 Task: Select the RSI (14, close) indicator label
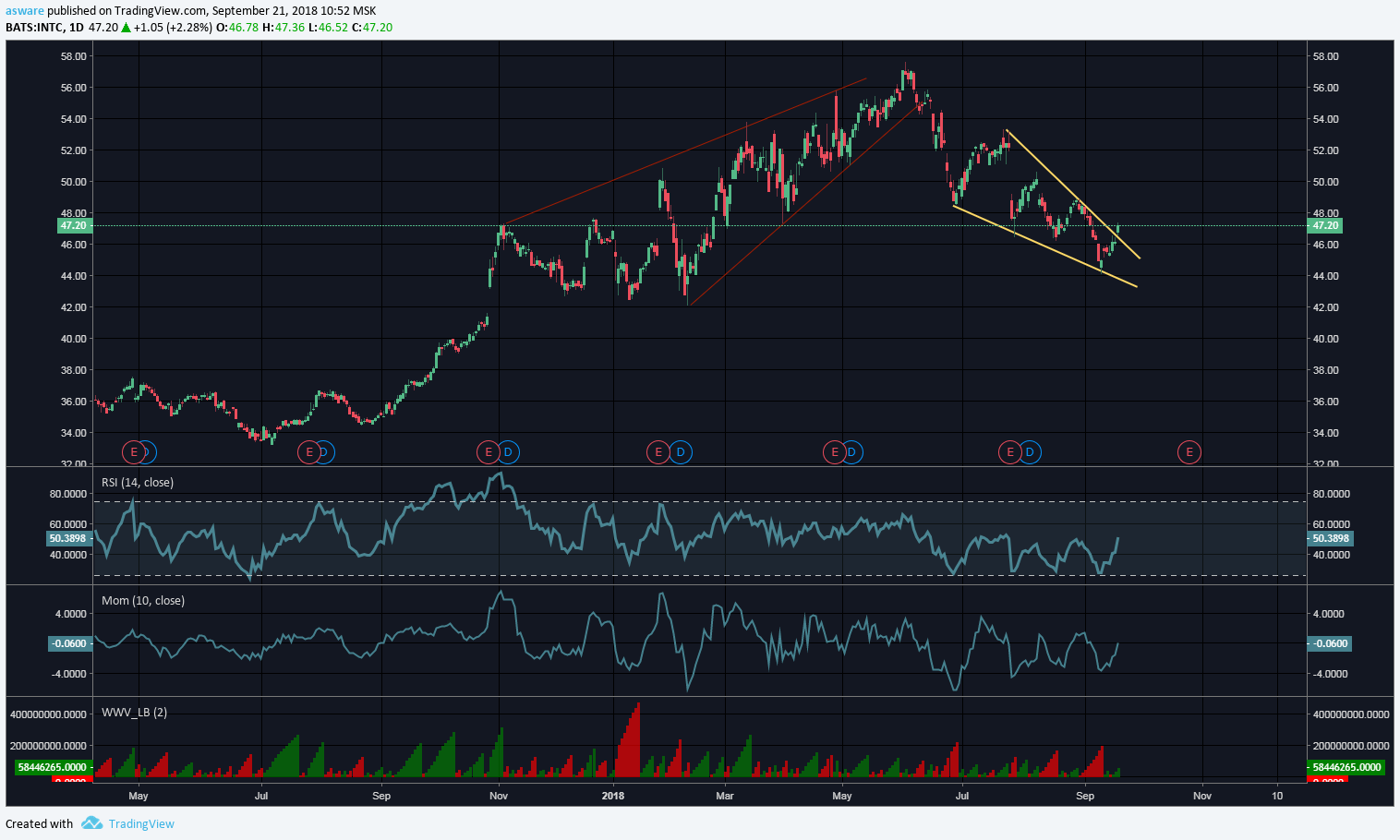pyautogui.click(x=138, y=483)
